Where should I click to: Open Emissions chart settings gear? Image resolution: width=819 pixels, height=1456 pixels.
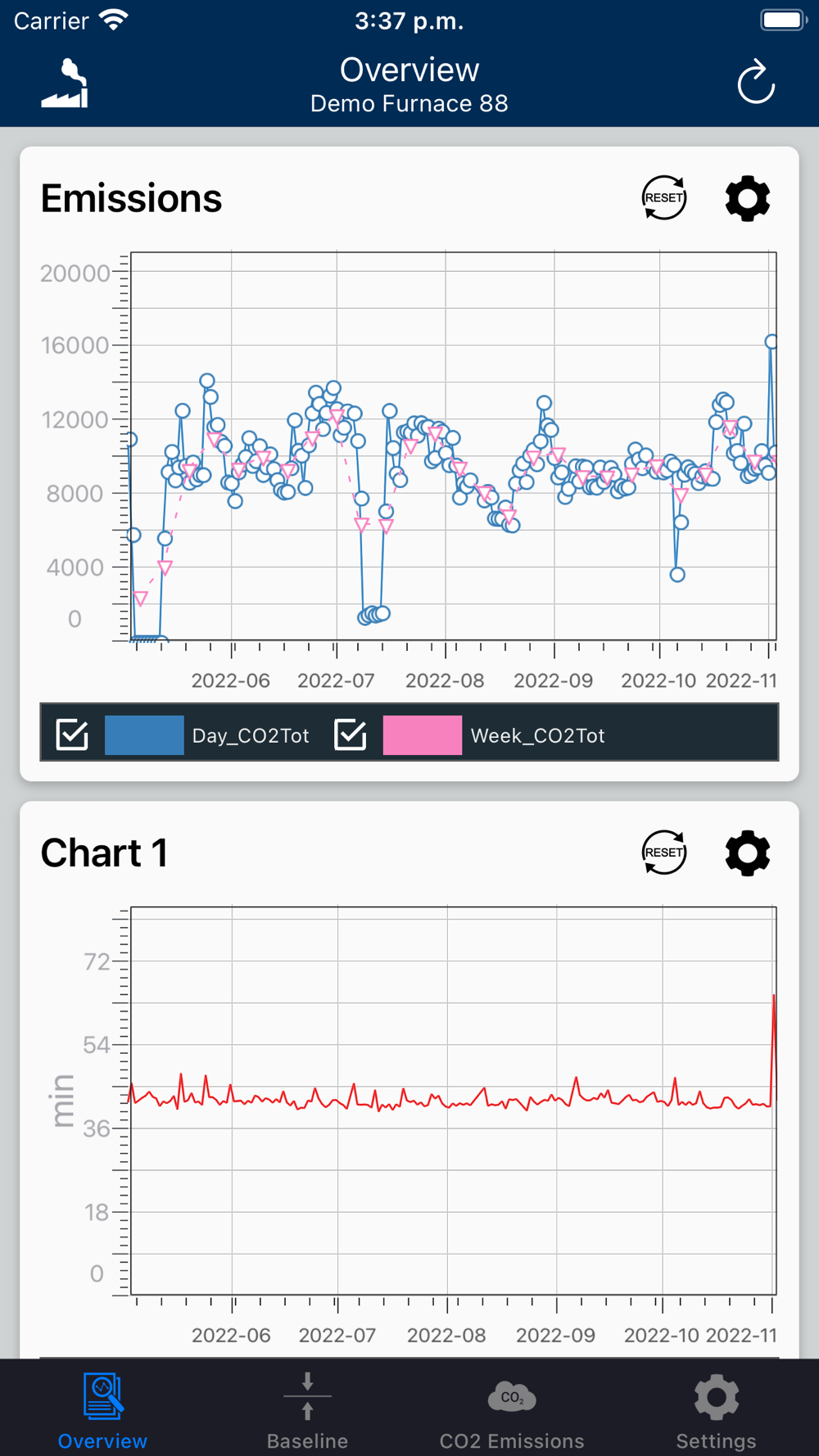(x=748, y=198)
